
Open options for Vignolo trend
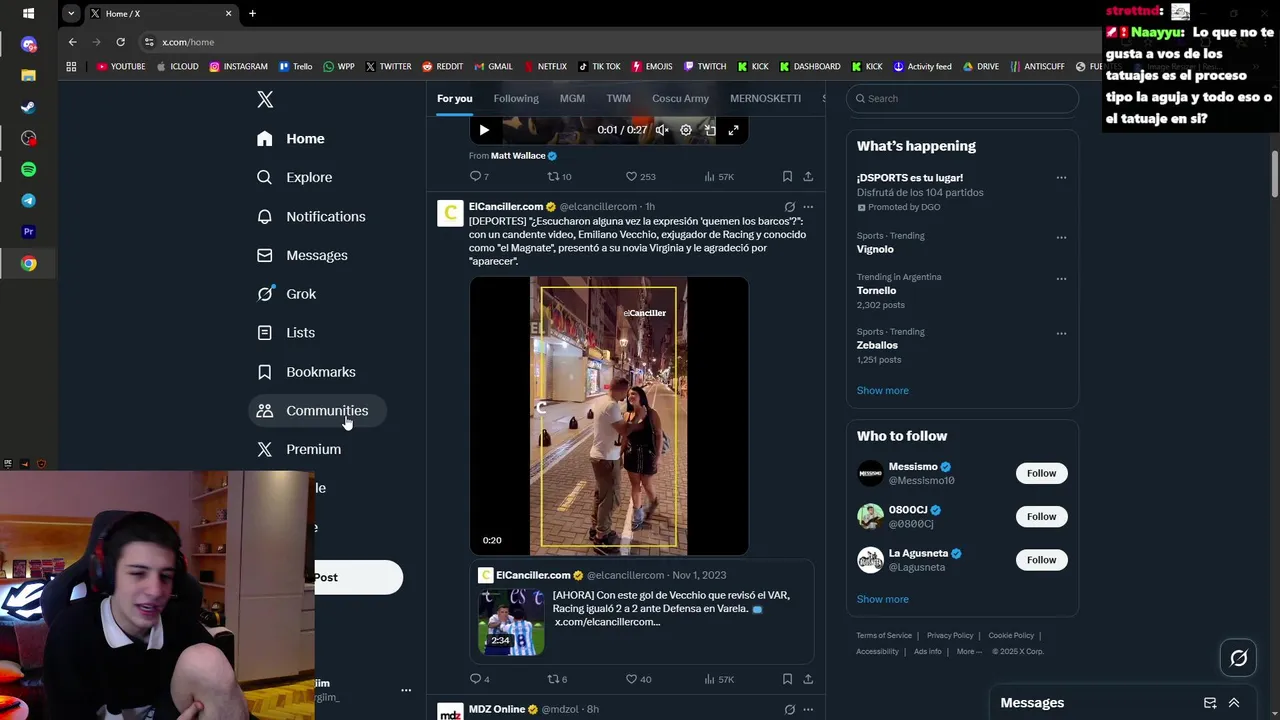(1061, 237)
